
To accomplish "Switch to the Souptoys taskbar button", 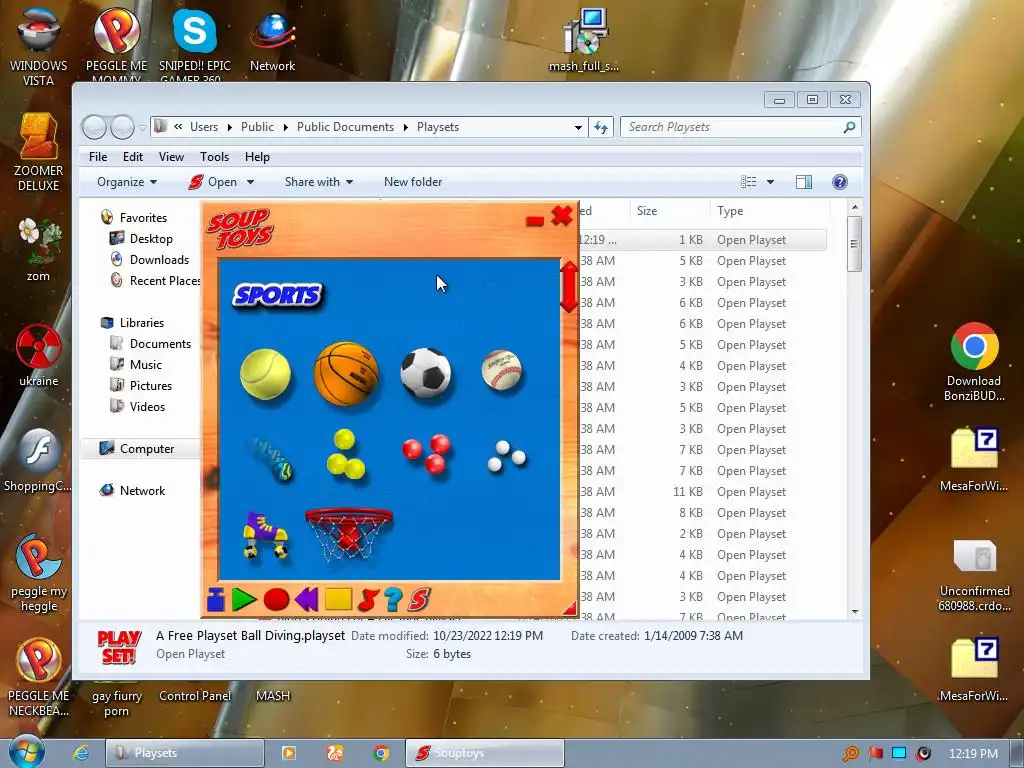I will (x=484, y=753).
